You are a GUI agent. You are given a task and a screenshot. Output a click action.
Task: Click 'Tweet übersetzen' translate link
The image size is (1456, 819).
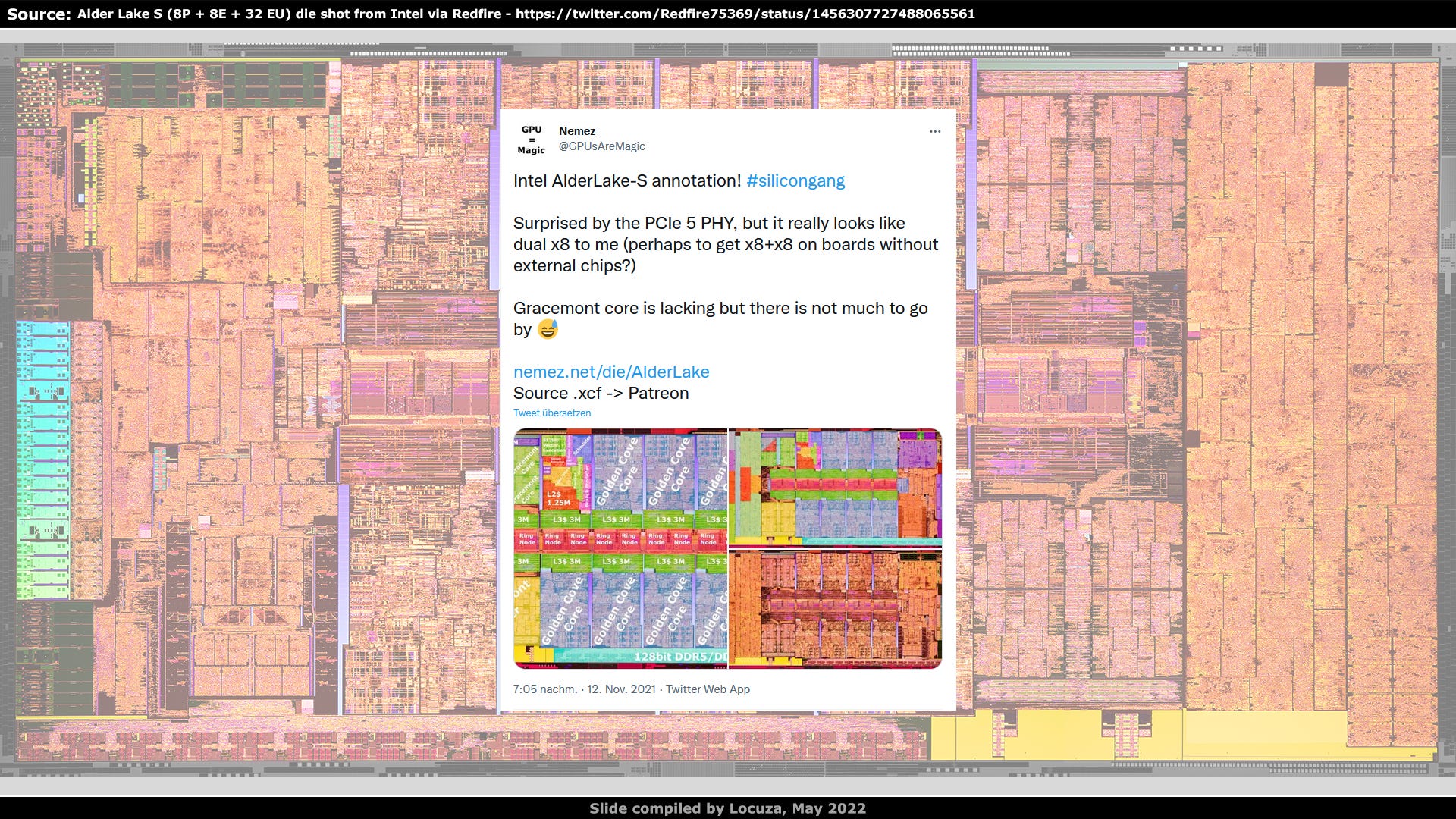point(552,413)
